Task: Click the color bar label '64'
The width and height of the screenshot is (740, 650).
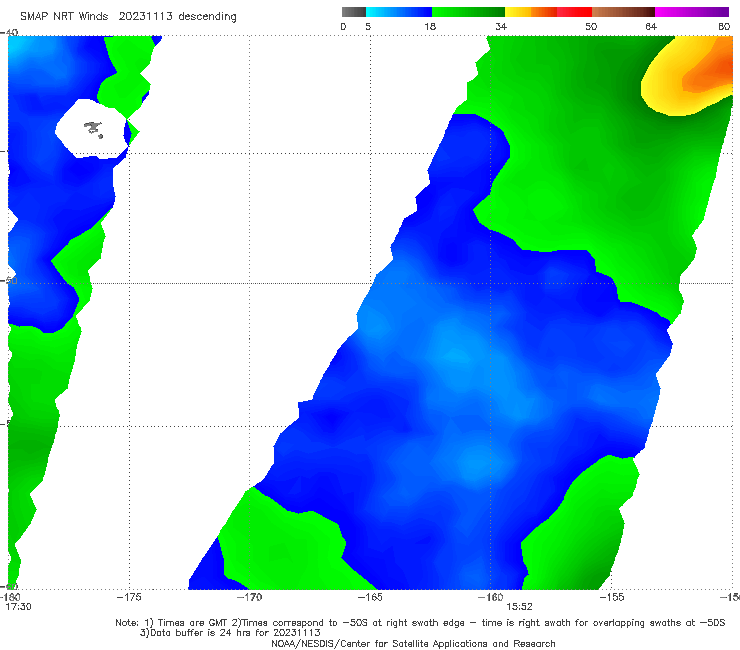Action: click(x=651, y=27)
